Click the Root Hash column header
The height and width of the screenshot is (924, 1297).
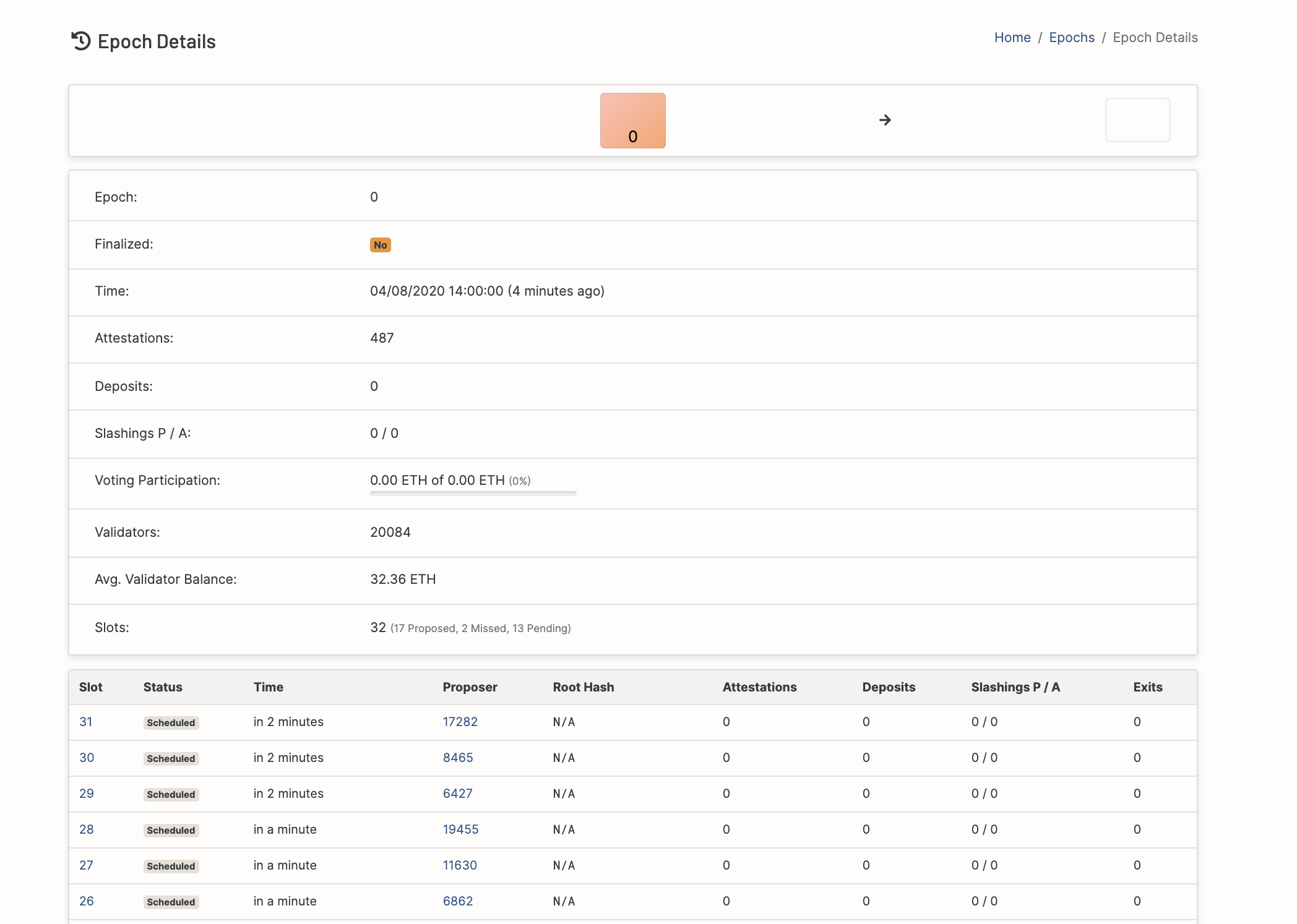584,687
